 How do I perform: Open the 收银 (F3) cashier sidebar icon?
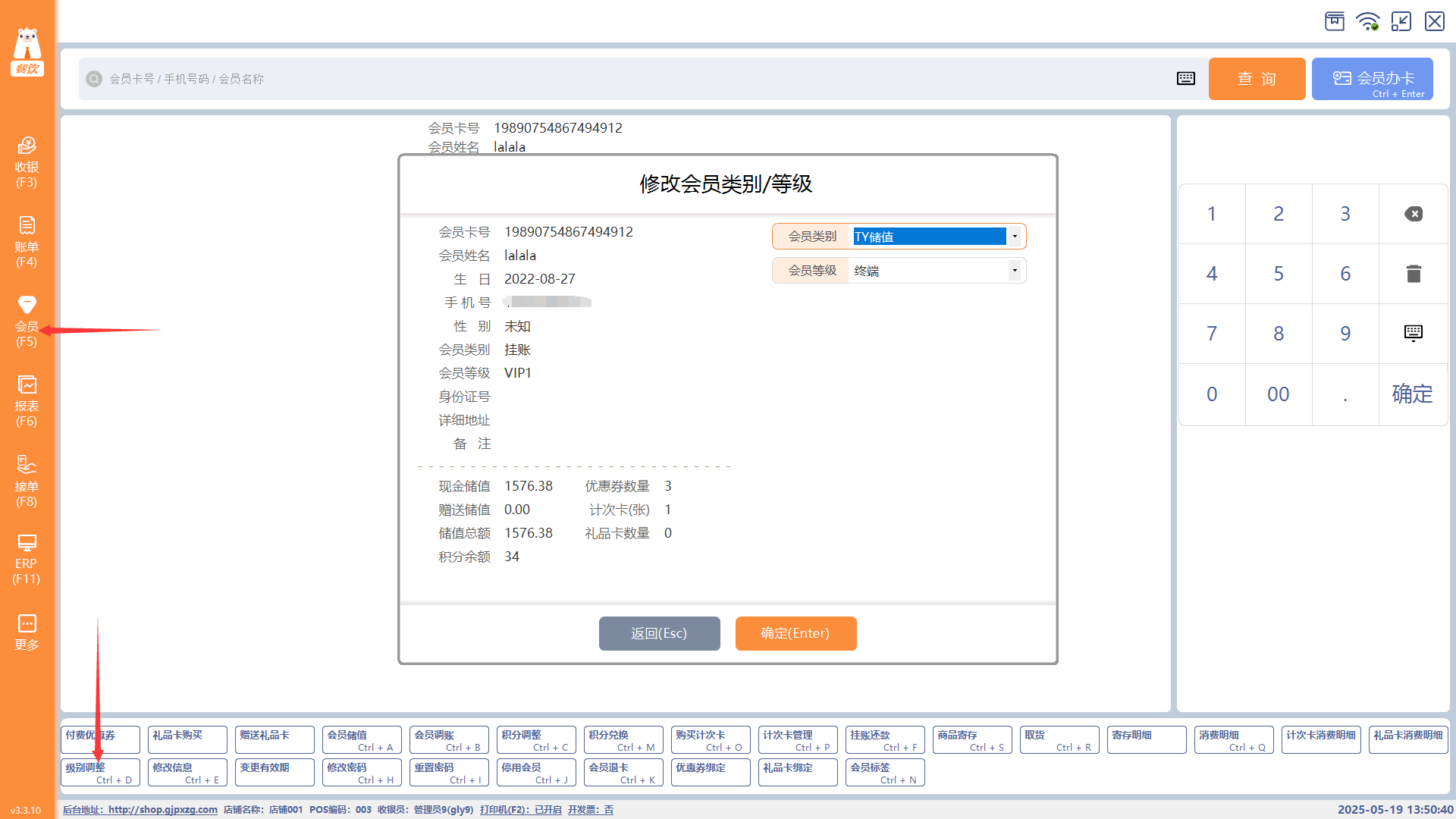(27, 162)
